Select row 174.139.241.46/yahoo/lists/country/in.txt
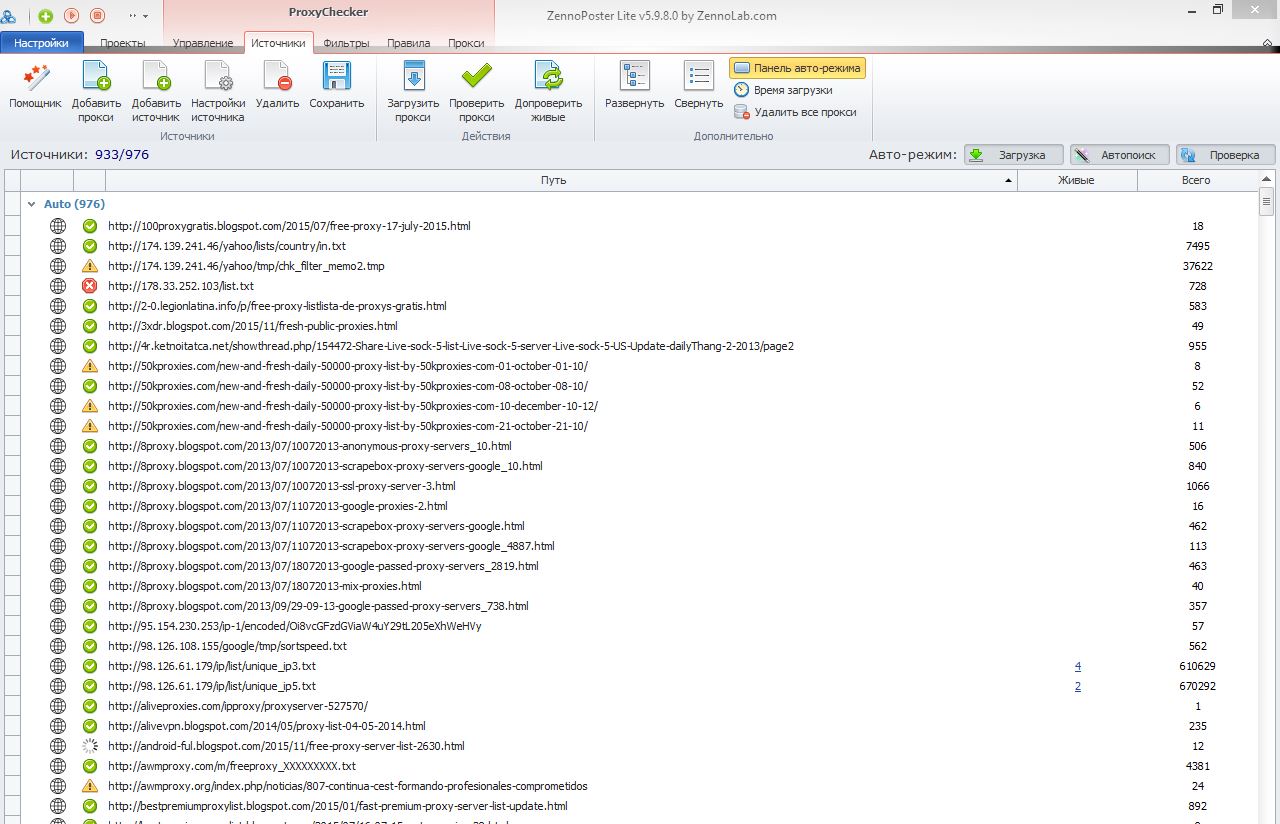The image size is (1280, 824). [x=640, y=246]
